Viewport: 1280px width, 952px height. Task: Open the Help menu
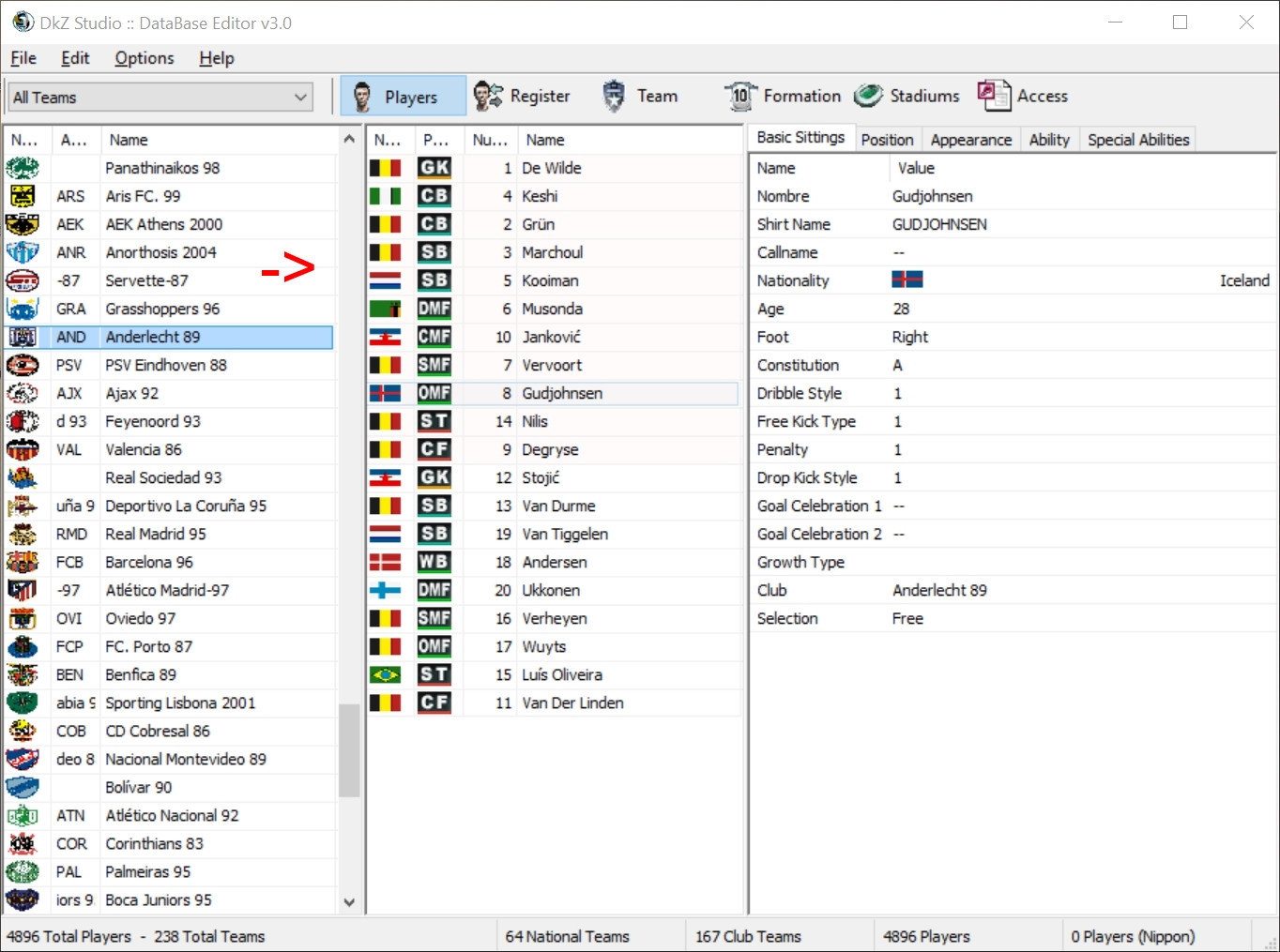pyautogui.click(x=217, y=58)
